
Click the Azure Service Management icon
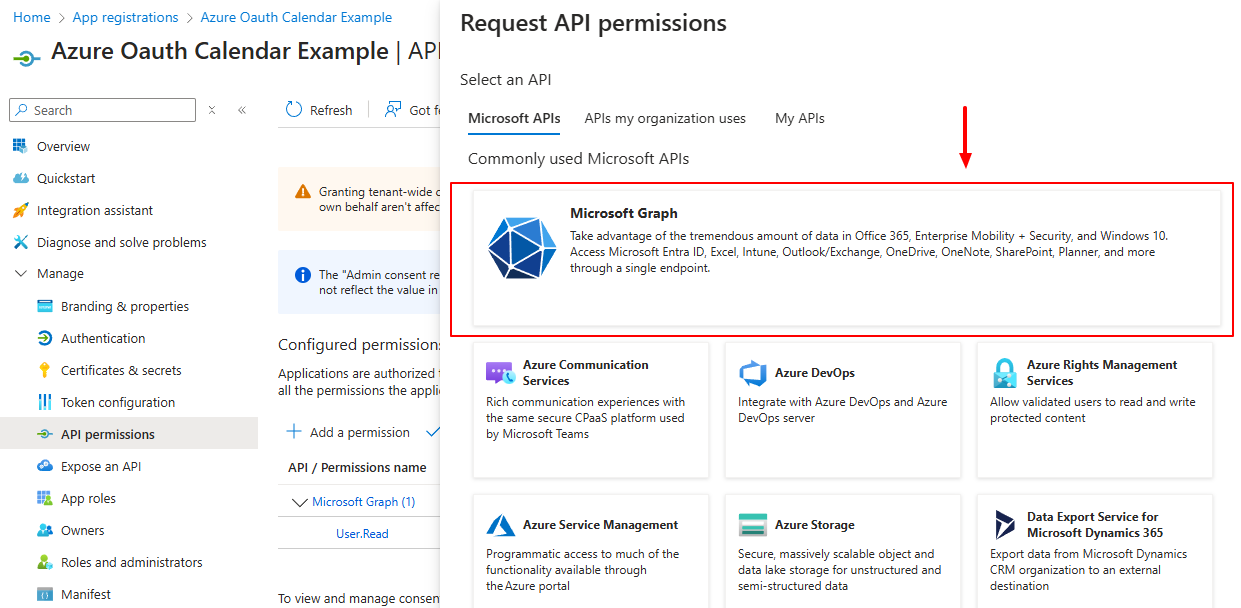[501, 525]
